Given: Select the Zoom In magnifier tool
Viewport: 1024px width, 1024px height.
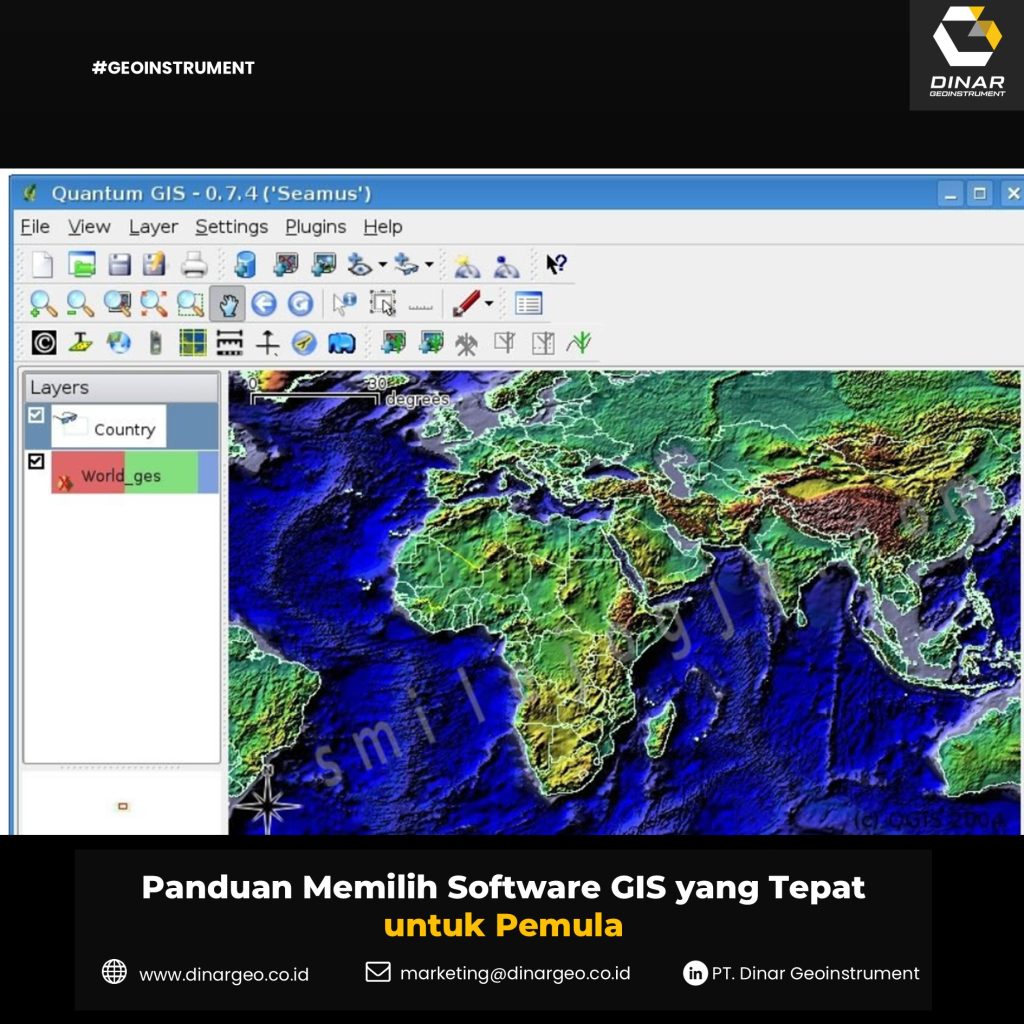Looking at the screenshot, I should (43, 304).
